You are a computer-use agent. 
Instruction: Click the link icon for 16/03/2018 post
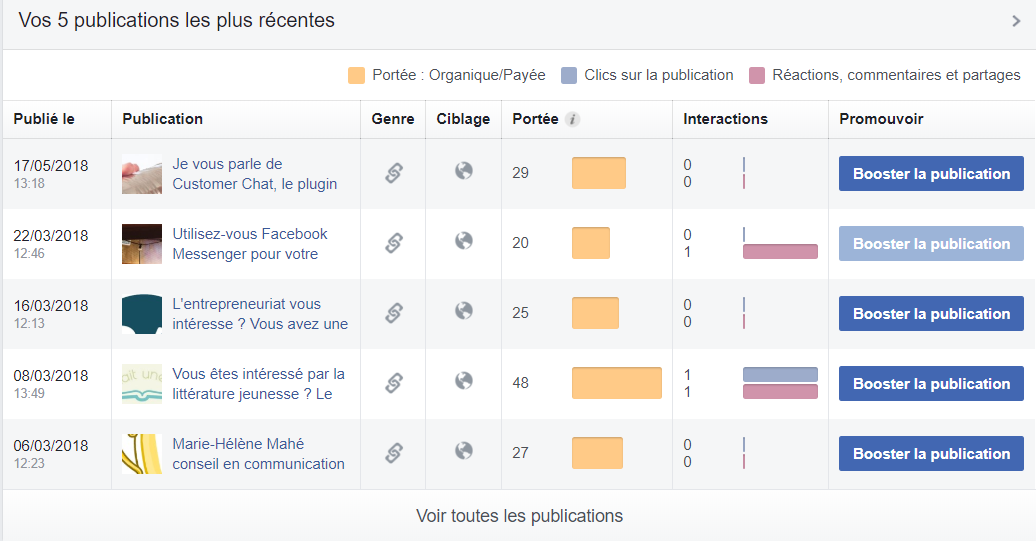tap(394, 313)
